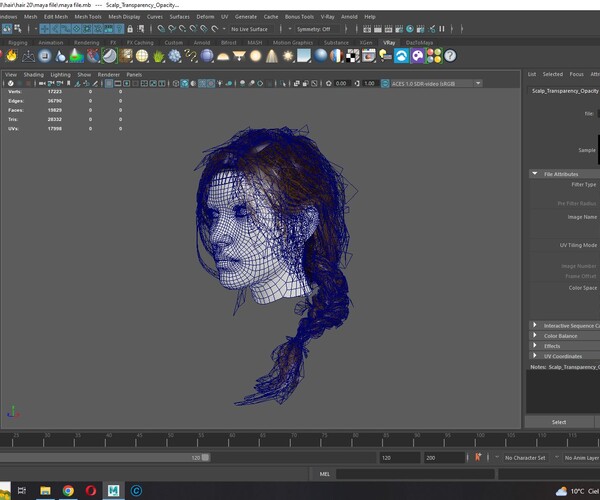The height and width of the screenshot is (500, 600).
Task: Expand the UV Coordinates section
Action: (535, 356)
